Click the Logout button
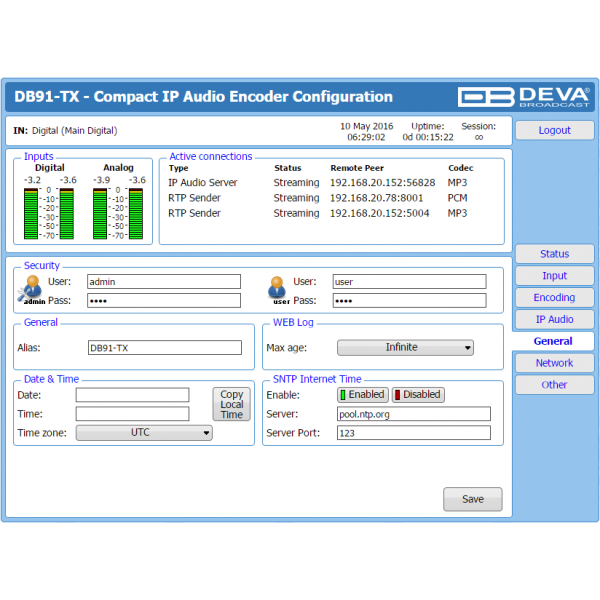 coord(554,130)
